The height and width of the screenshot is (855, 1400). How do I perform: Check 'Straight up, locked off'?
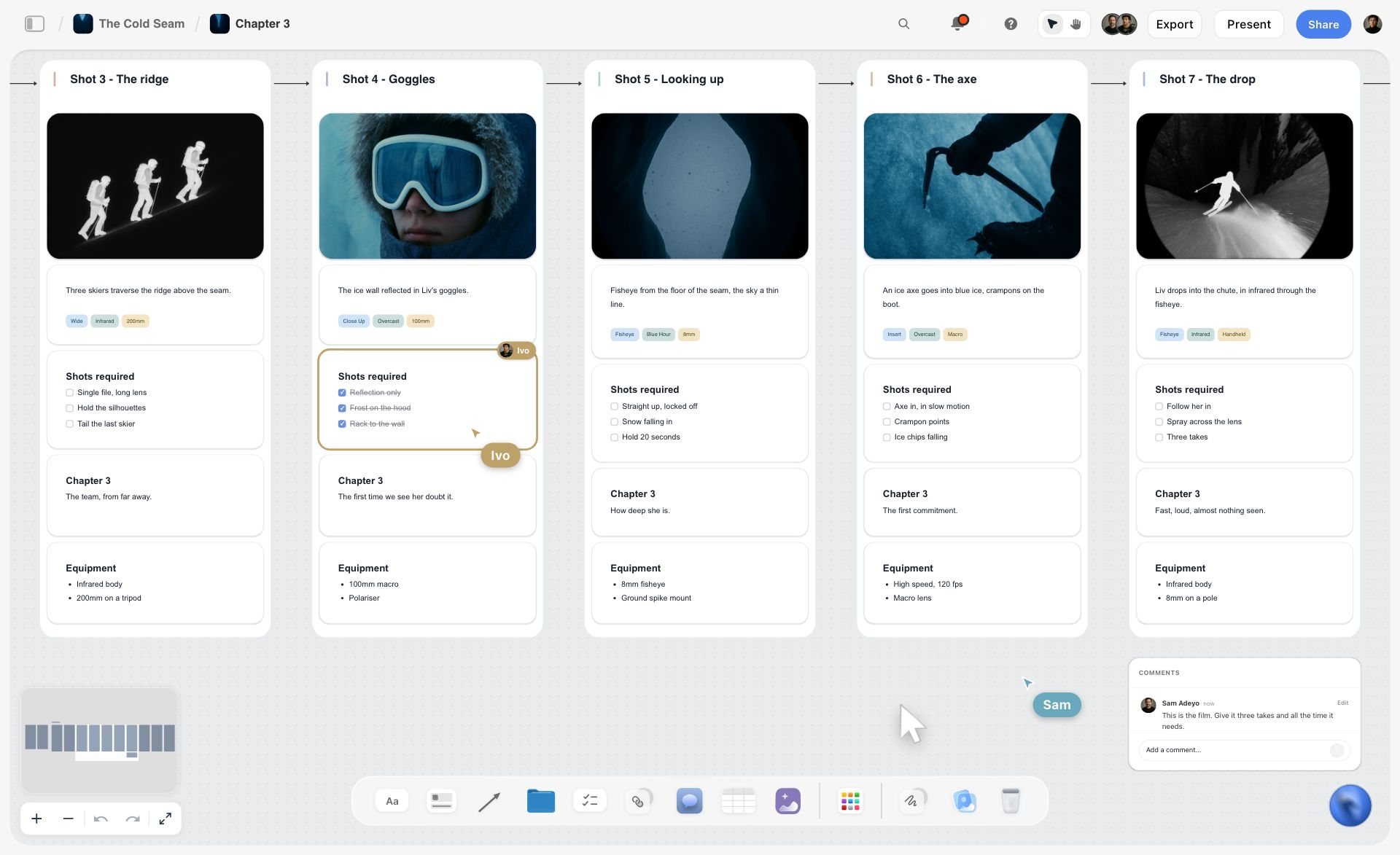click(614, 407)
